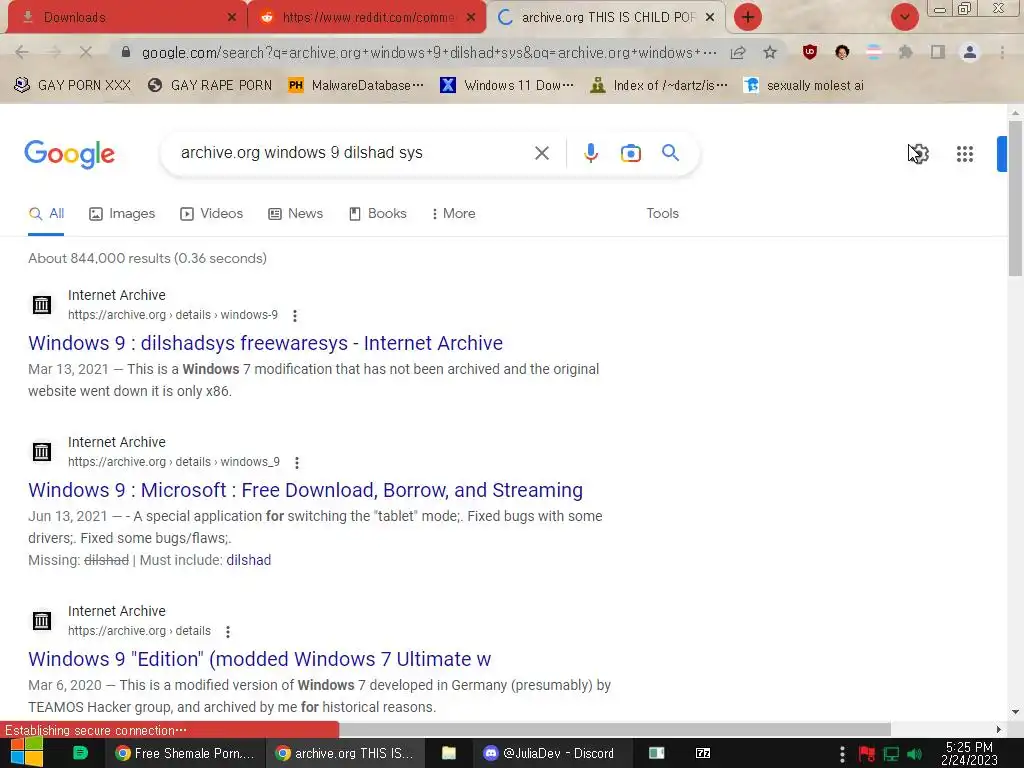Open the volume control tray icon
Screen dimensions: 1024x768
pyautogui.click(x=914, y=754)
